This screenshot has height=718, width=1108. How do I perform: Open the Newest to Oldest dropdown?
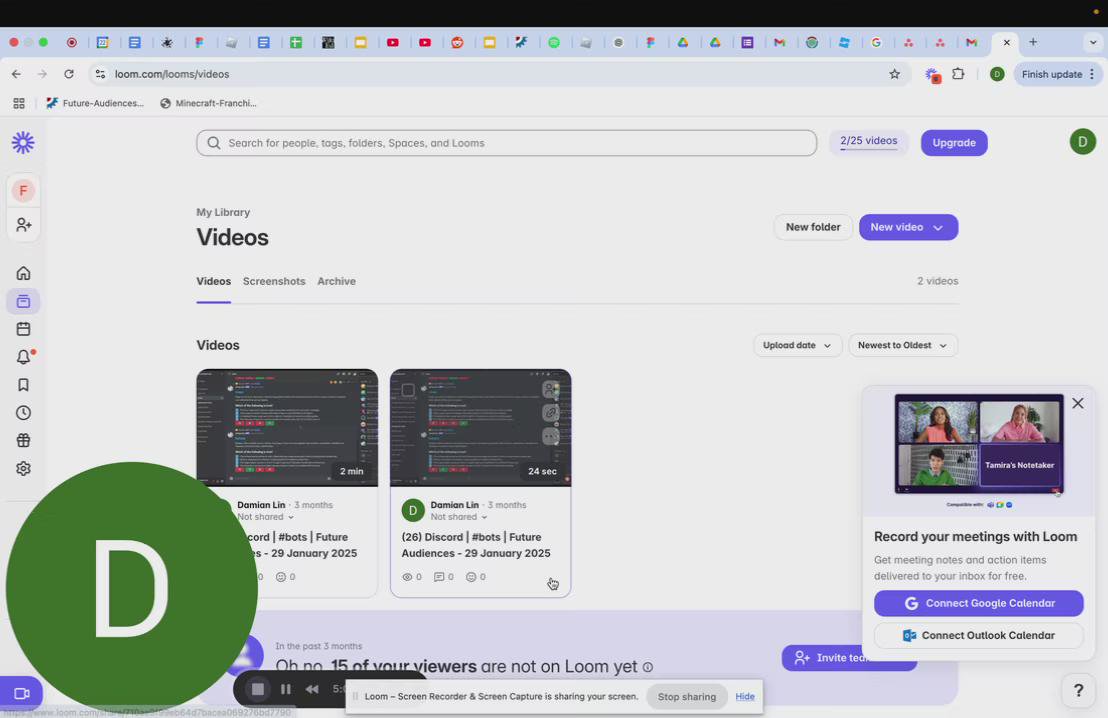[x=902, y=345]
